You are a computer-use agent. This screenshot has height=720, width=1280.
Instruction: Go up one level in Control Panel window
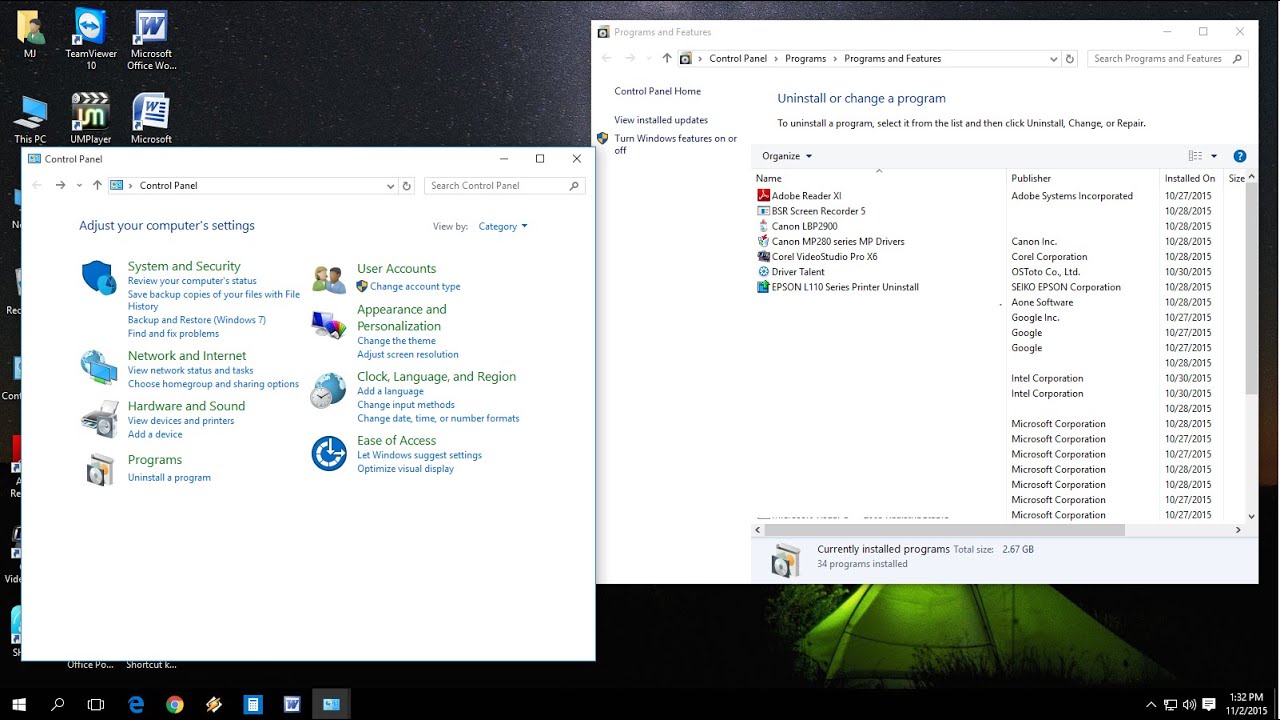click(97, 185)
